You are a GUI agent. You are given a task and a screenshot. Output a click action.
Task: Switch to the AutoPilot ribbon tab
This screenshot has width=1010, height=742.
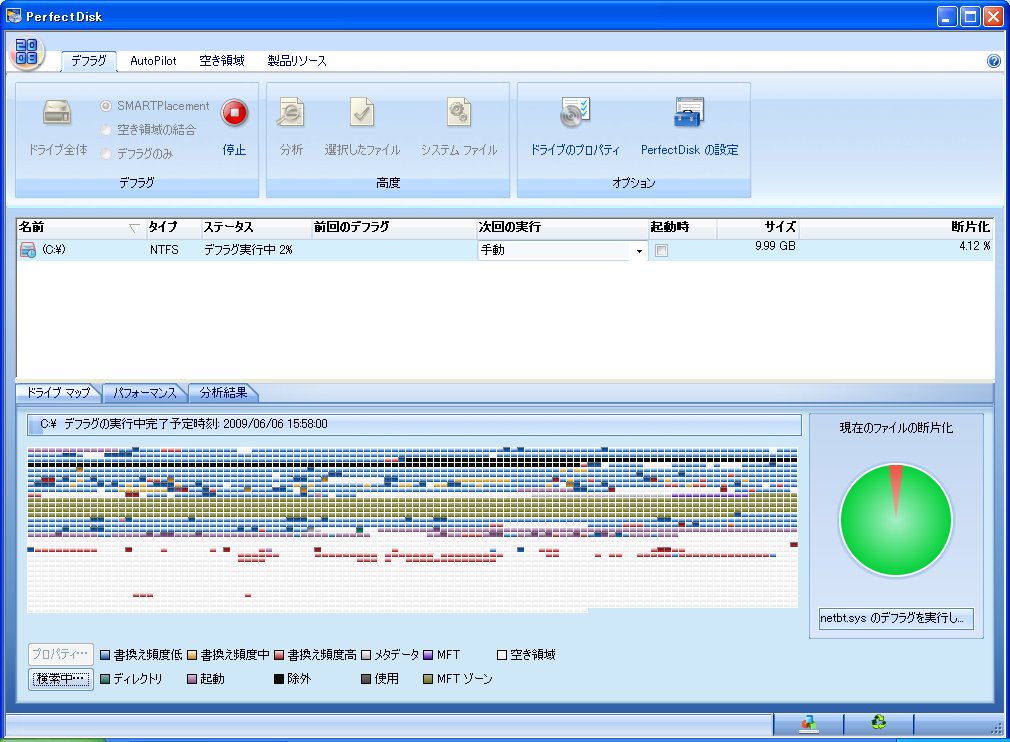point(153,61)
